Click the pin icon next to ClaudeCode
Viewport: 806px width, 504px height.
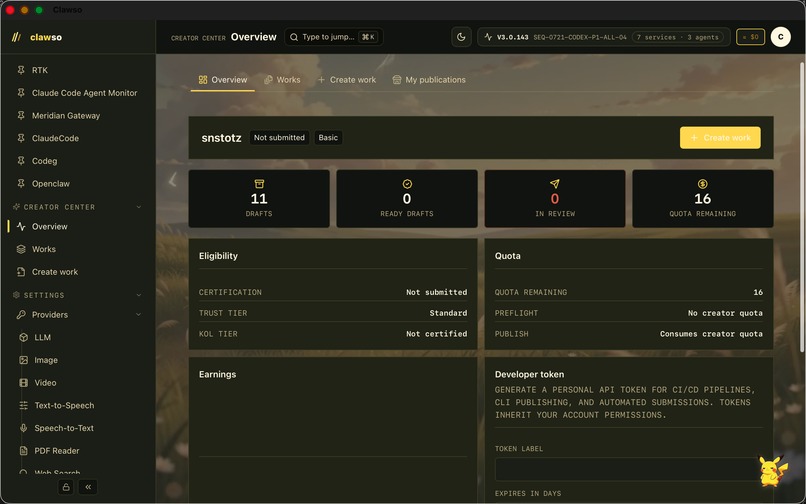pyautogui.click(x=21, y=138)
